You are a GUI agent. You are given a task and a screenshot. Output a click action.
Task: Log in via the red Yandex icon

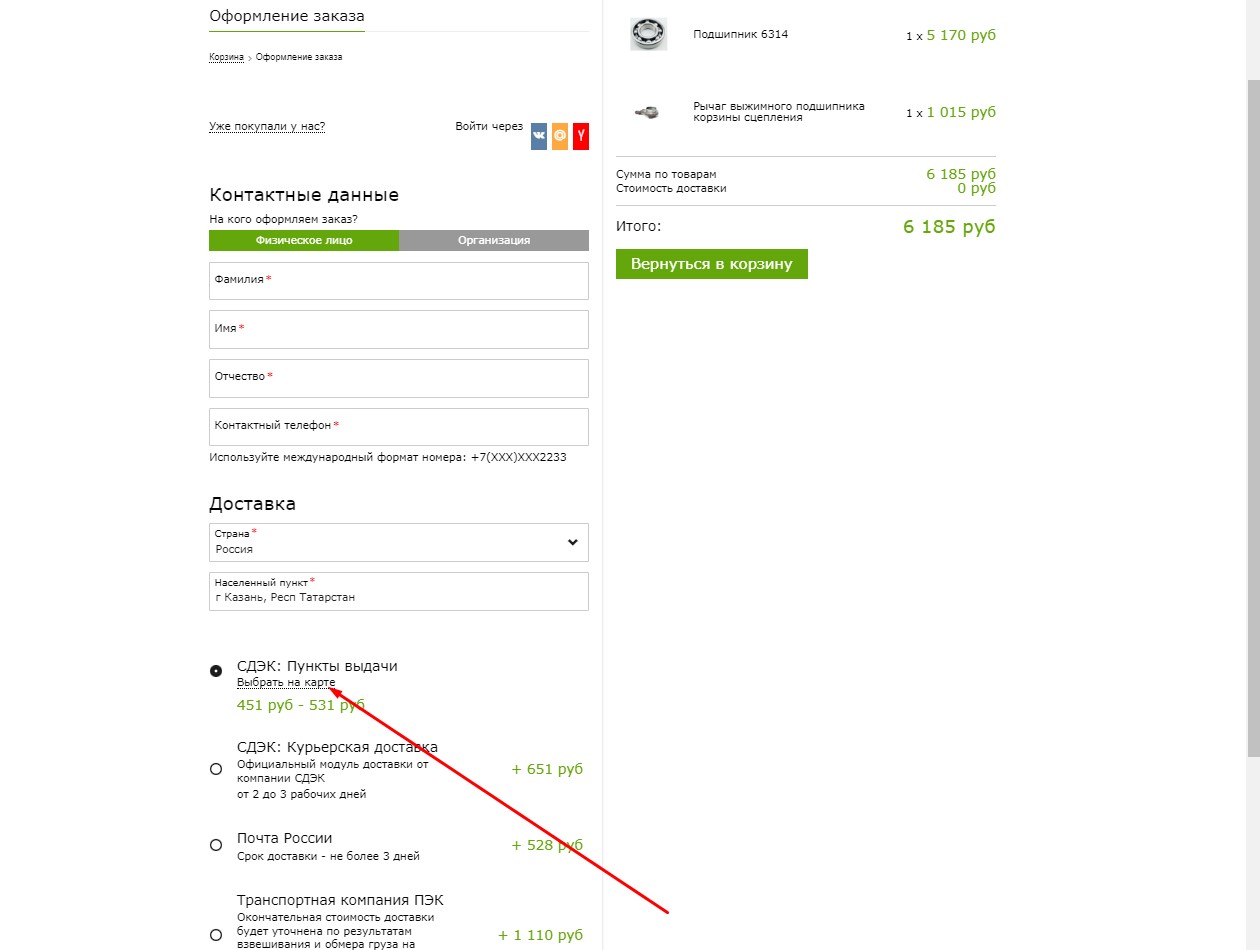click(581, 135)
